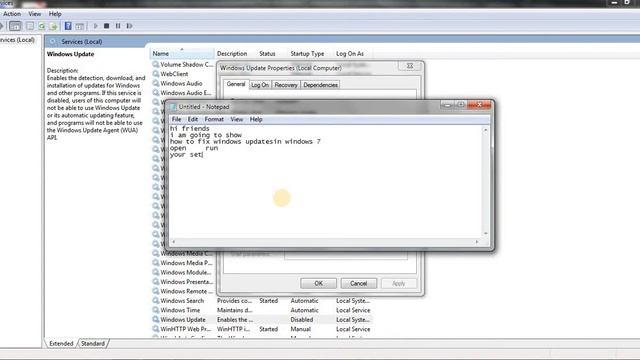This screenshot has height=360, width=640.
Task: Click the Apply button in the Properties dialog
Action: coord(398,283)
